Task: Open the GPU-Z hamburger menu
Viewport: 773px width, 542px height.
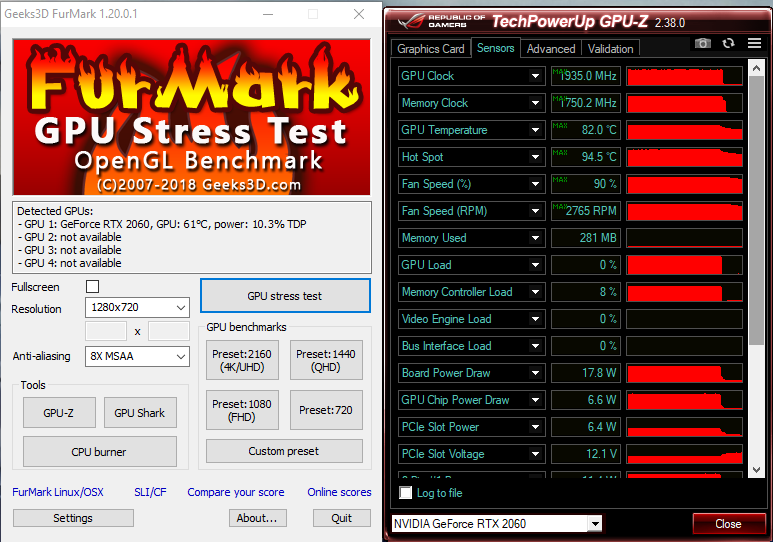Action: point(754,43)
